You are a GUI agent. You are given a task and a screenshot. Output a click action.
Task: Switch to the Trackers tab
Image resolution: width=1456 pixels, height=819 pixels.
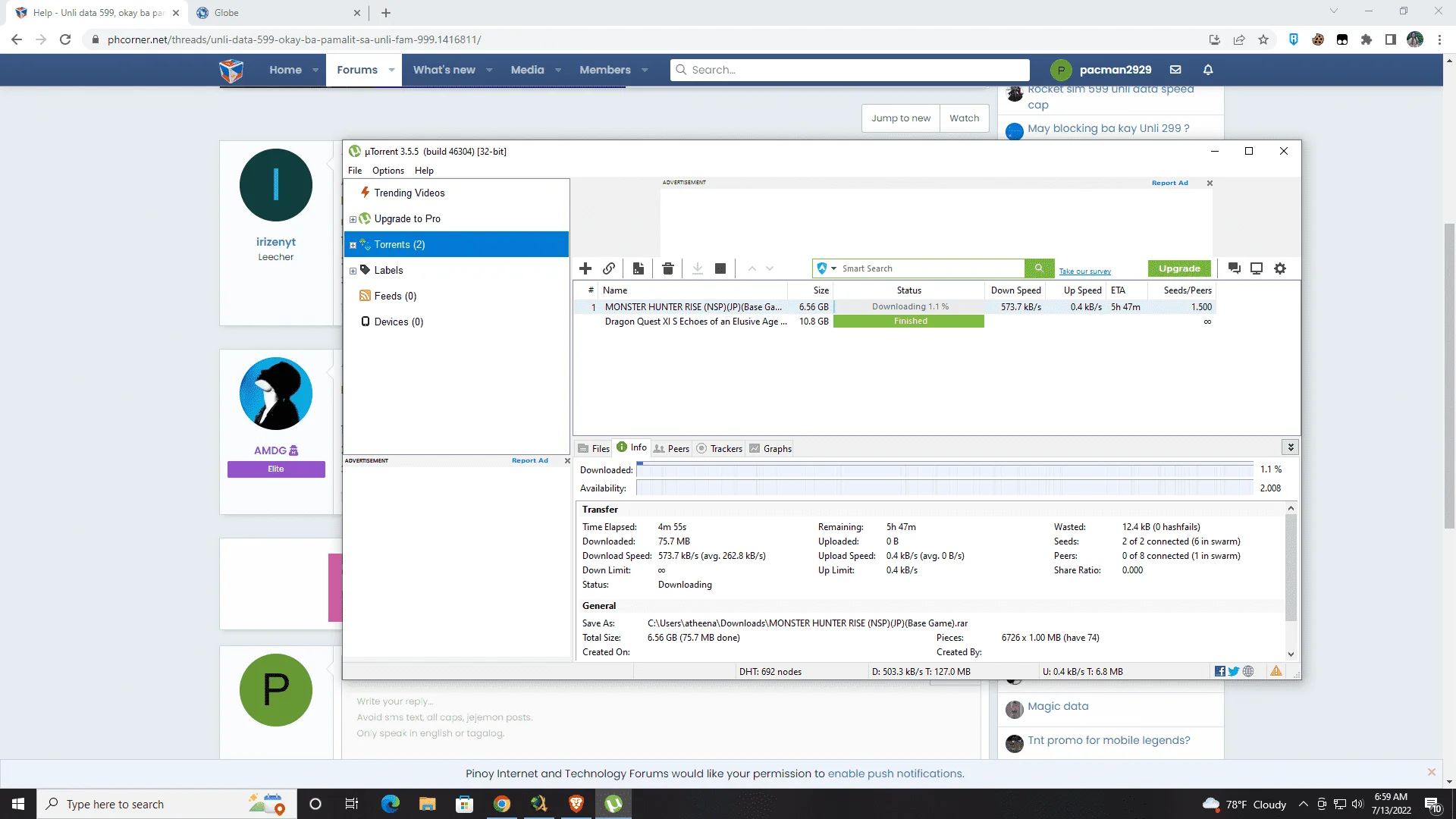pos(719,448)
